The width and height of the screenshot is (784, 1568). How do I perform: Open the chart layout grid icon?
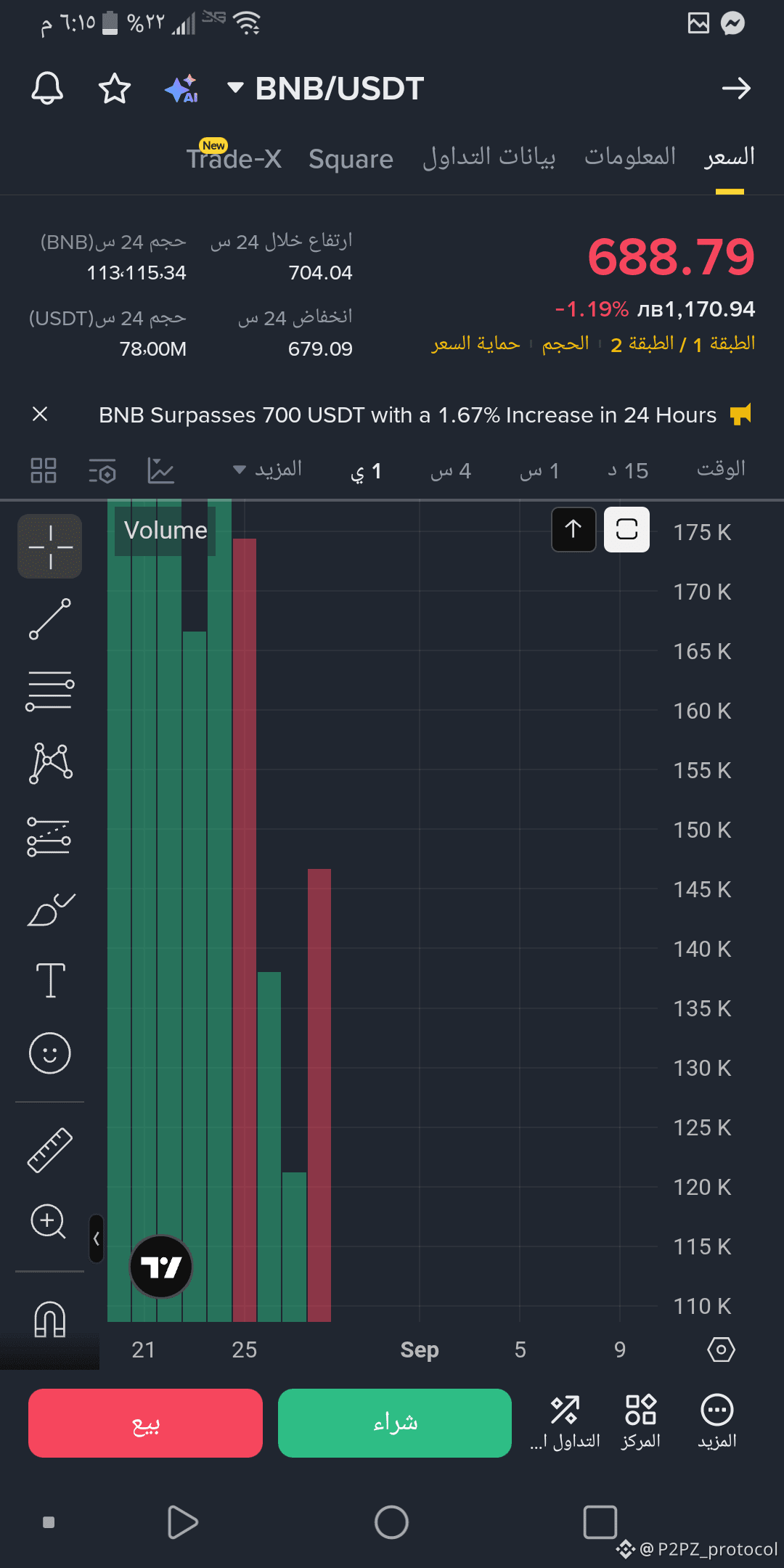coord(44,470)
